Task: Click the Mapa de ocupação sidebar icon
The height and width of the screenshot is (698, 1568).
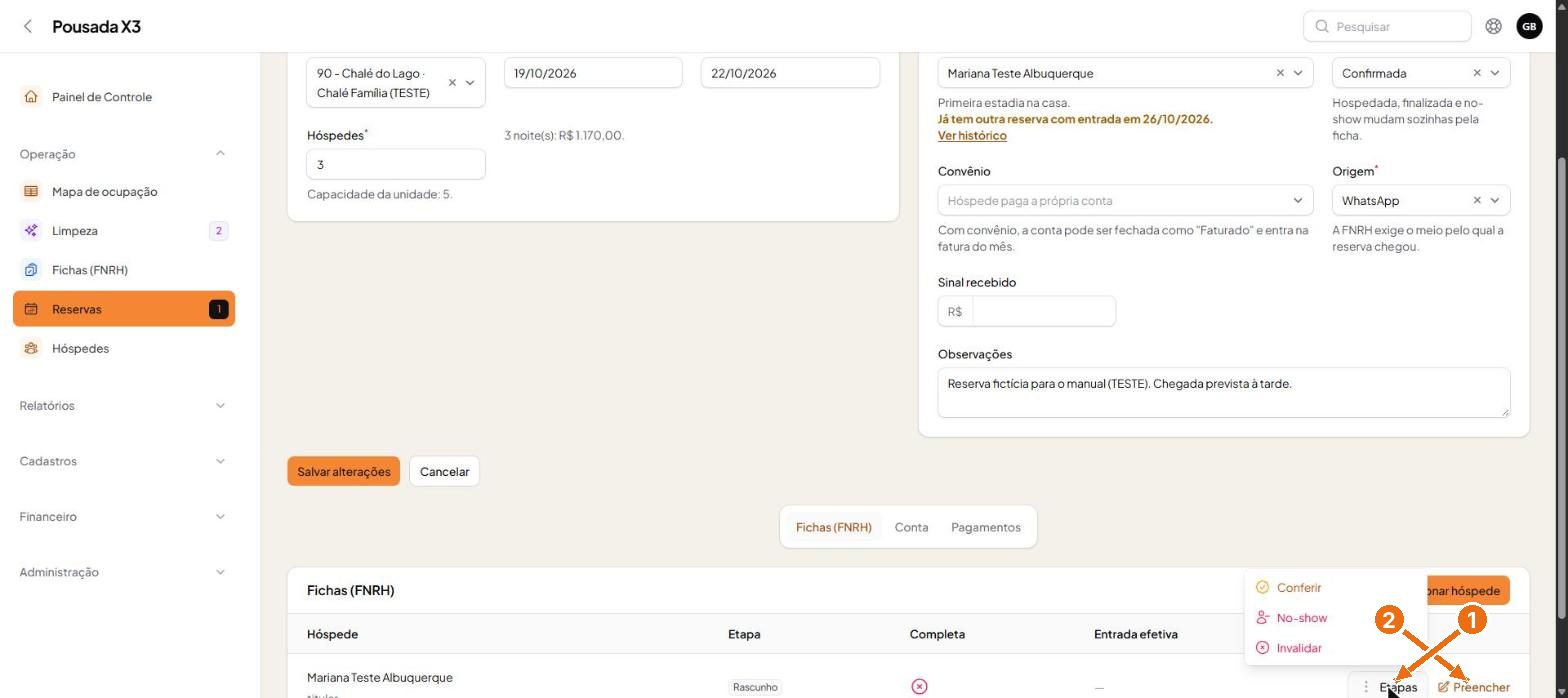Action: tap(31, 191)
